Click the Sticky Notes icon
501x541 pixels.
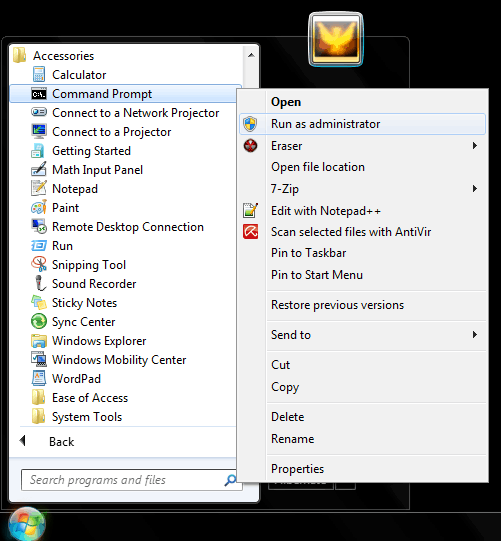[x=39, y=302]
